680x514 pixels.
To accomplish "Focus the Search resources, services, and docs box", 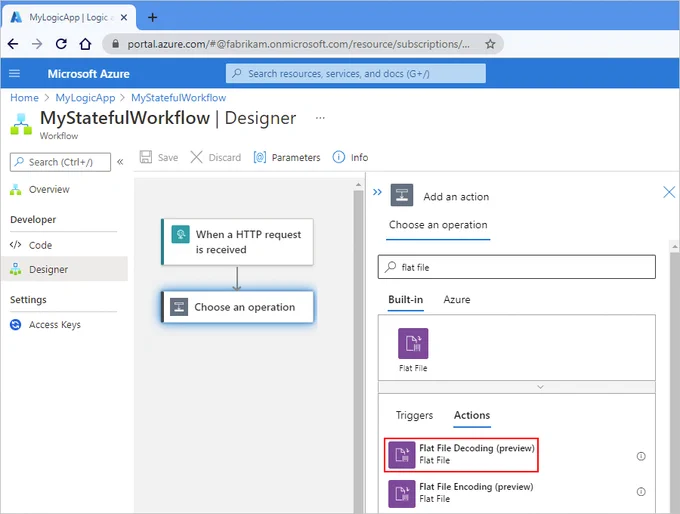I will (x=356, y=73).
